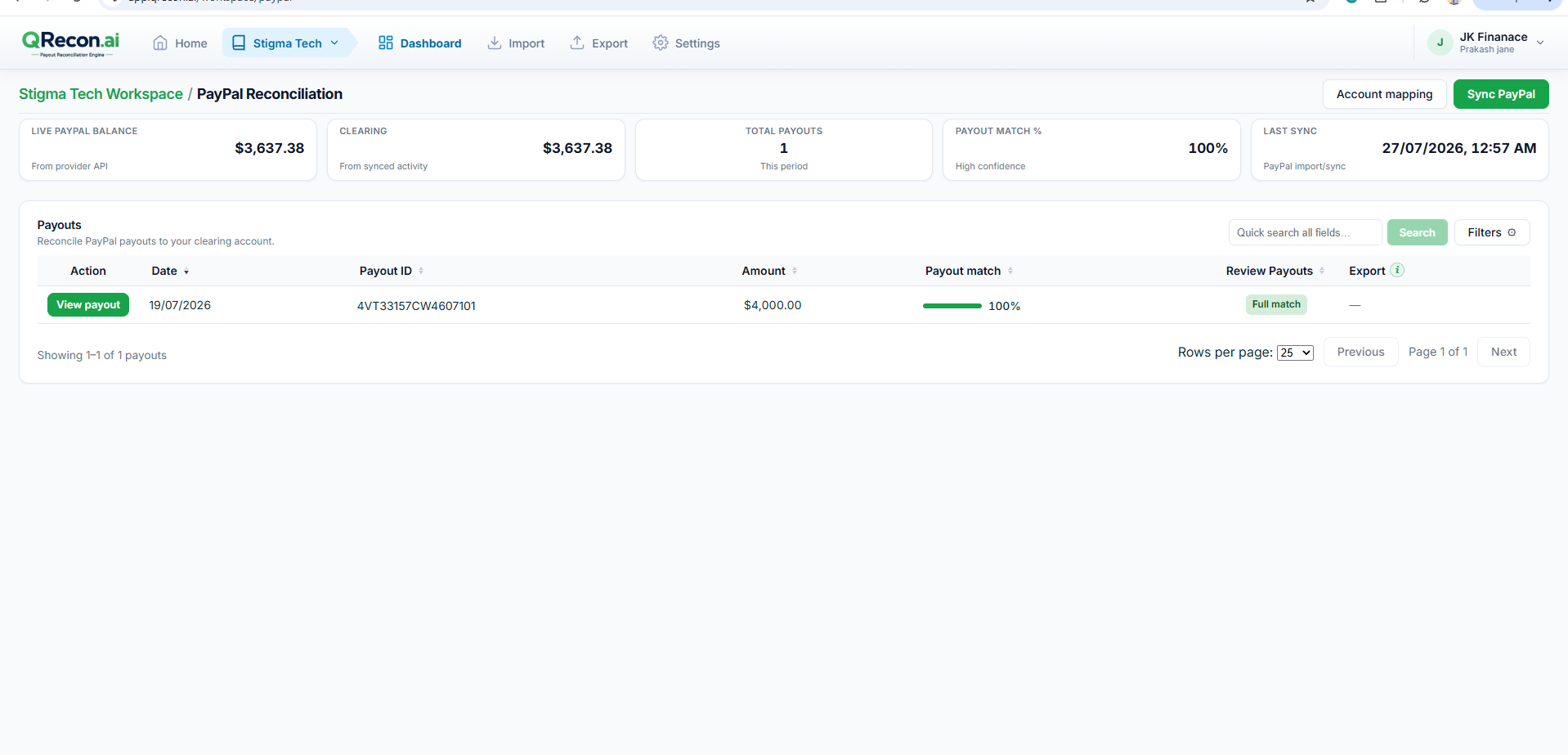Click the Filters funnel icon

1512,232
